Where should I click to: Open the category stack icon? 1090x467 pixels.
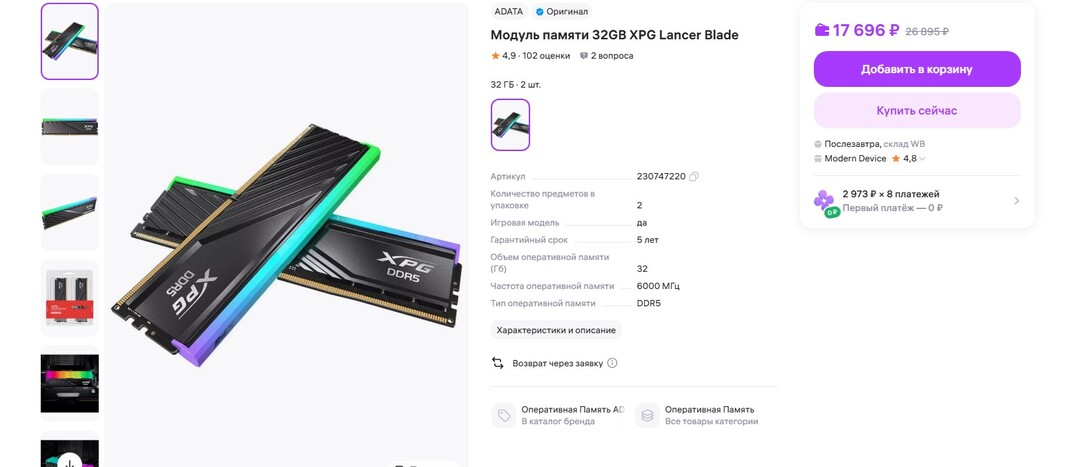[647, 416]
